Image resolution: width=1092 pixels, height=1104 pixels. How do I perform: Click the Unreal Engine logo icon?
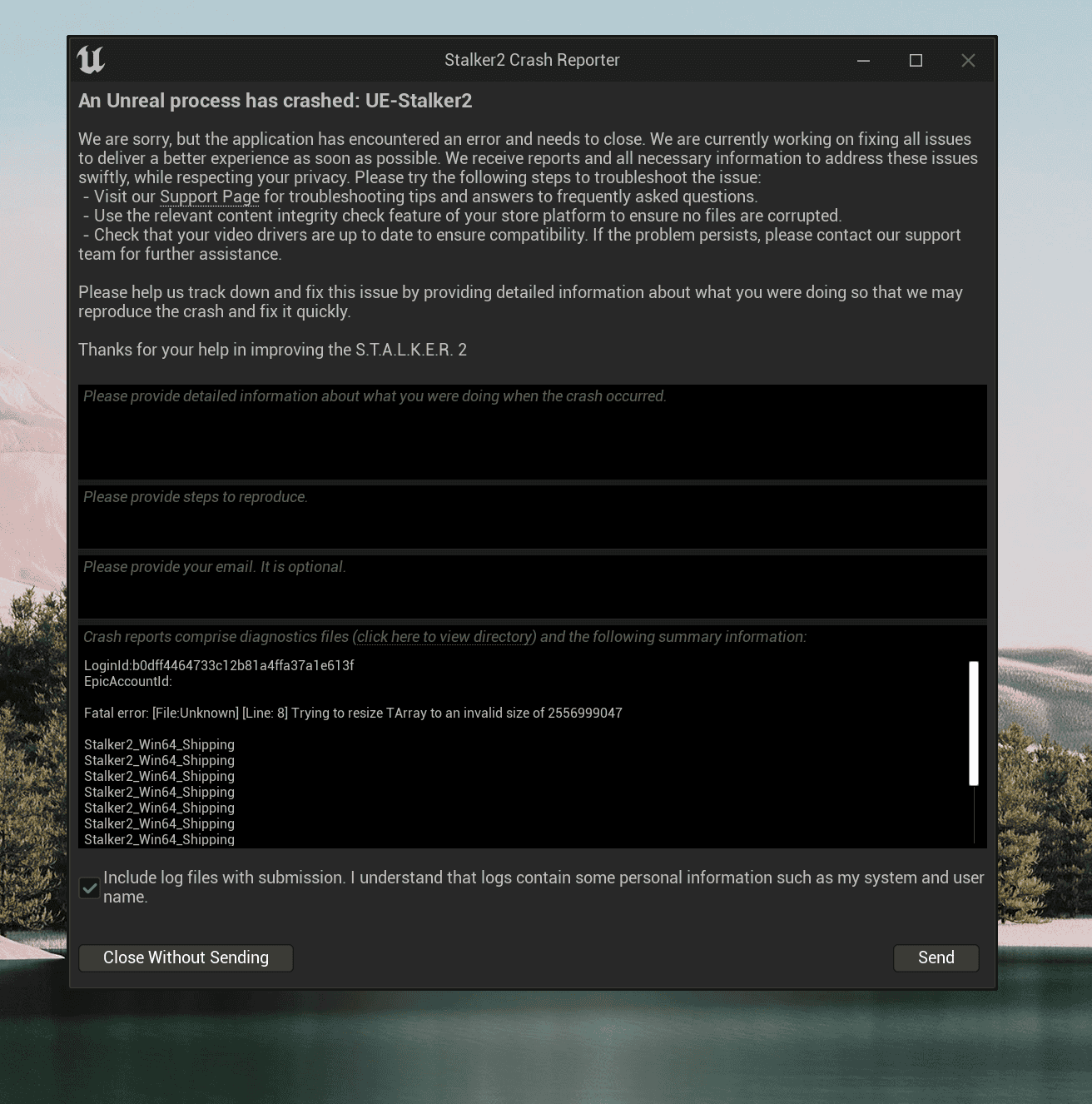(x=91, y=60)
